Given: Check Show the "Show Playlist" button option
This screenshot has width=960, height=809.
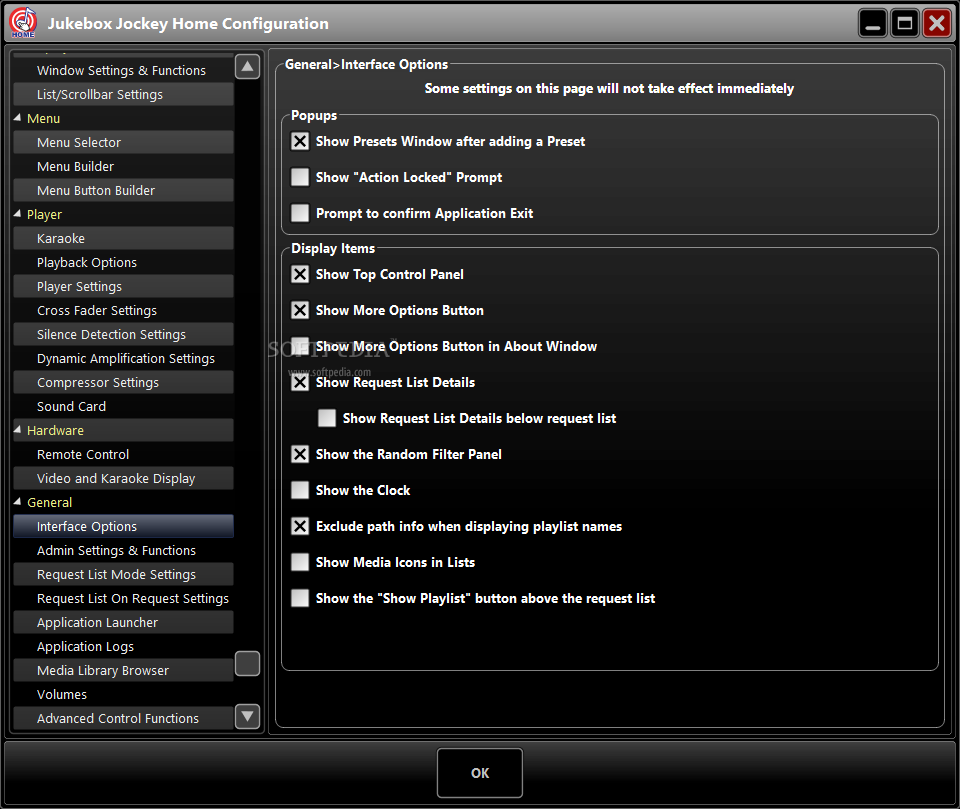Looking at the screenshot, I should 300,598.
